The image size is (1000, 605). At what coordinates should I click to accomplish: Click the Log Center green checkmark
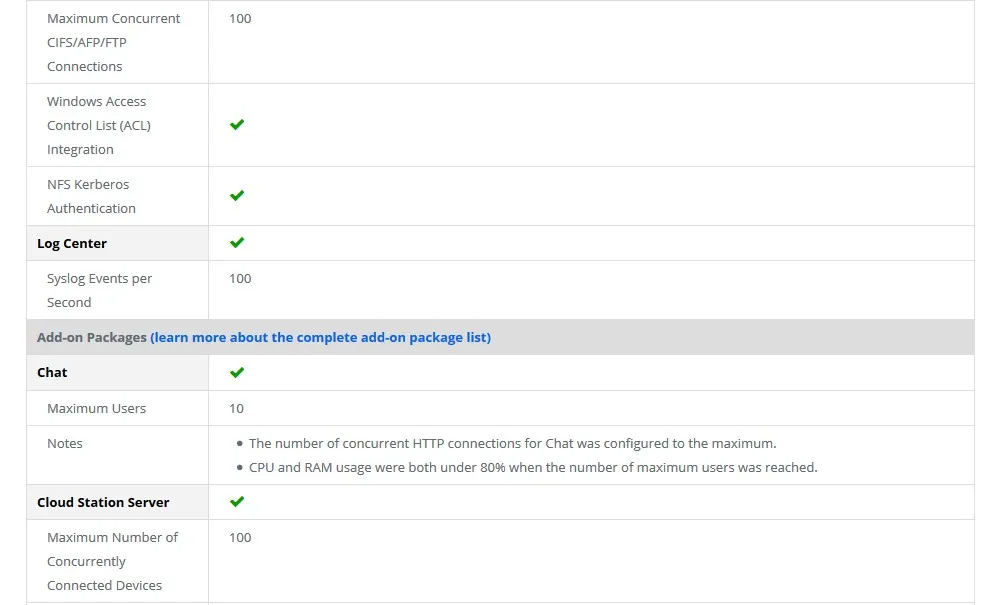point(237,243)
